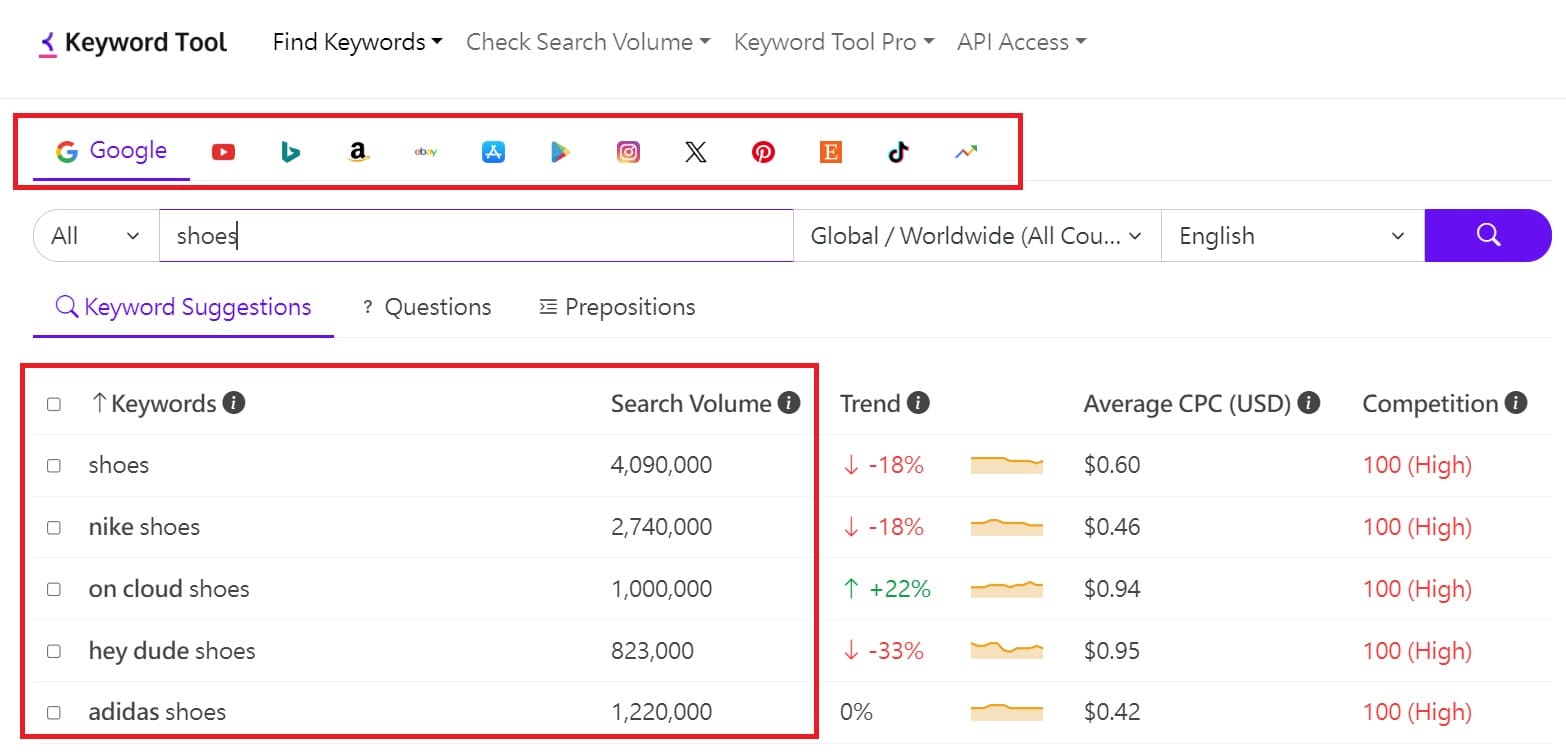Sort by the Competition column header
The image size is (1566, 754).
tap(1430, 404)
